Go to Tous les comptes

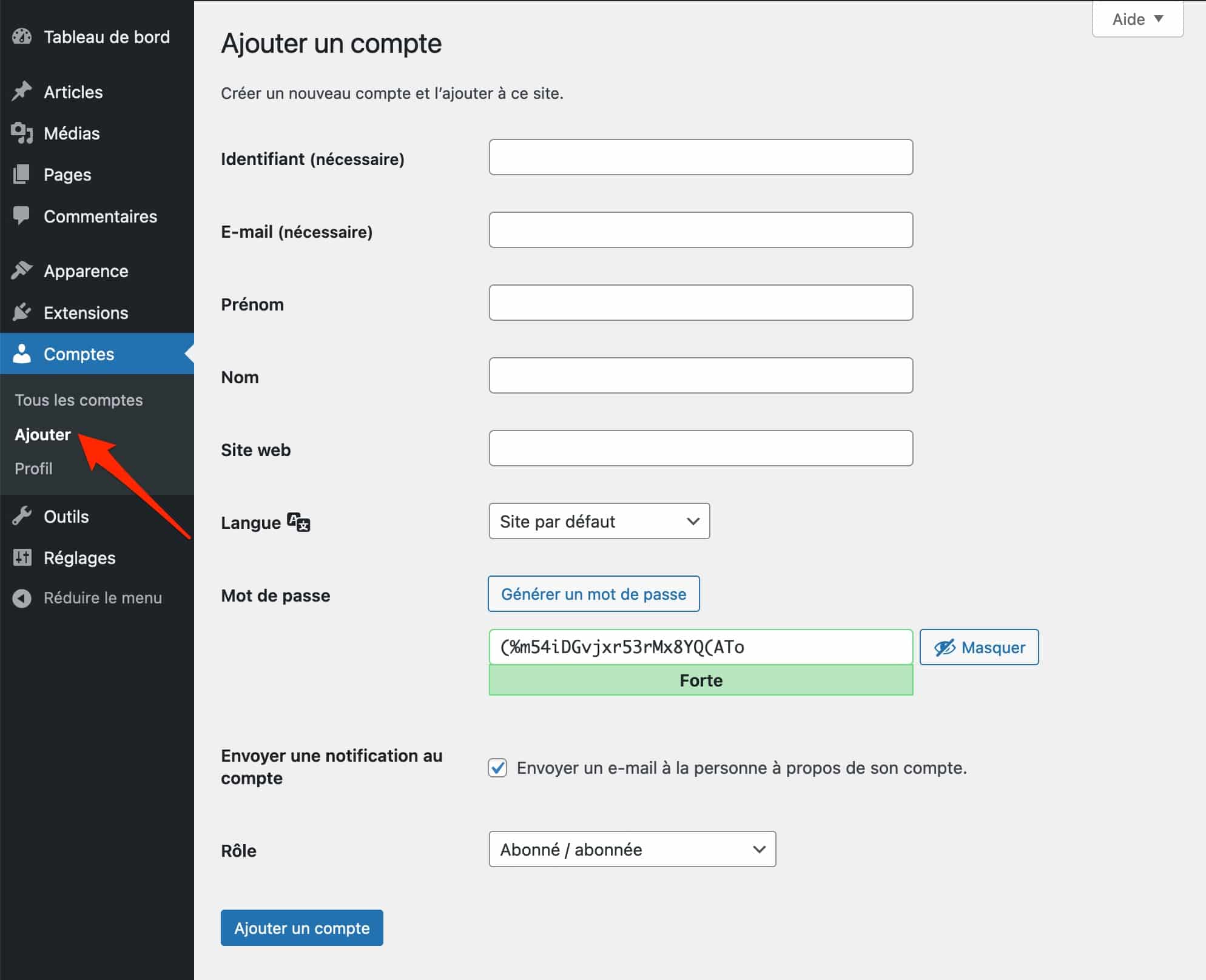pos(79,400)
